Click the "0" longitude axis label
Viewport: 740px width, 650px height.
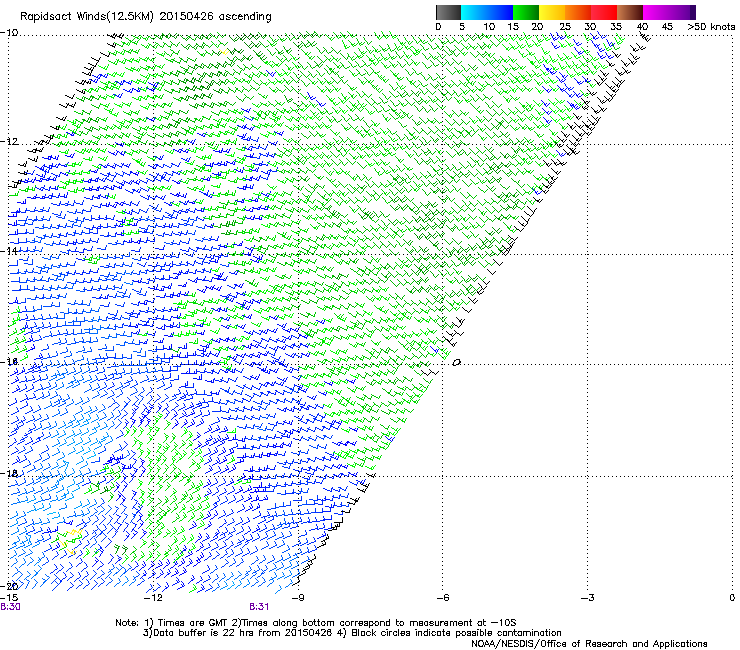point(732,598)
